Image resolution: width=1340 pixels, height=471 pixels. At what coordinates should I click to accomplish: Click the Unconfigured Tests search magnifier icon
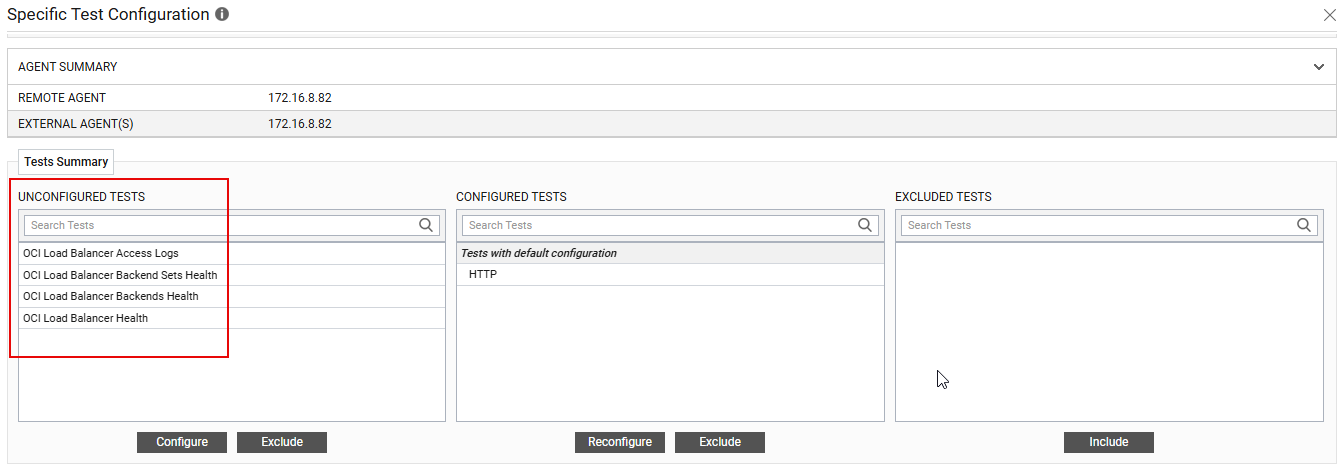tap(427, 225)
